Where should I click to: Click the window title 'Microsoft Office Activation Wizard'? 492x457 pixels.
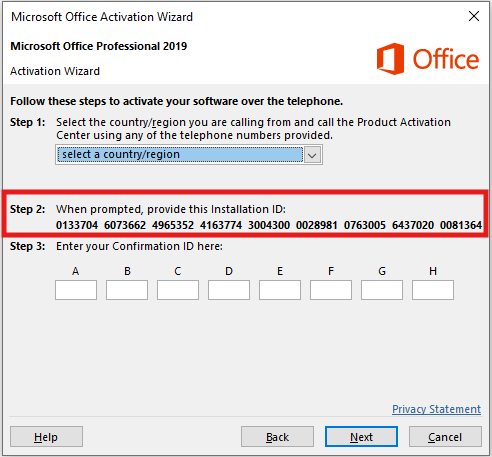[102, 17]
